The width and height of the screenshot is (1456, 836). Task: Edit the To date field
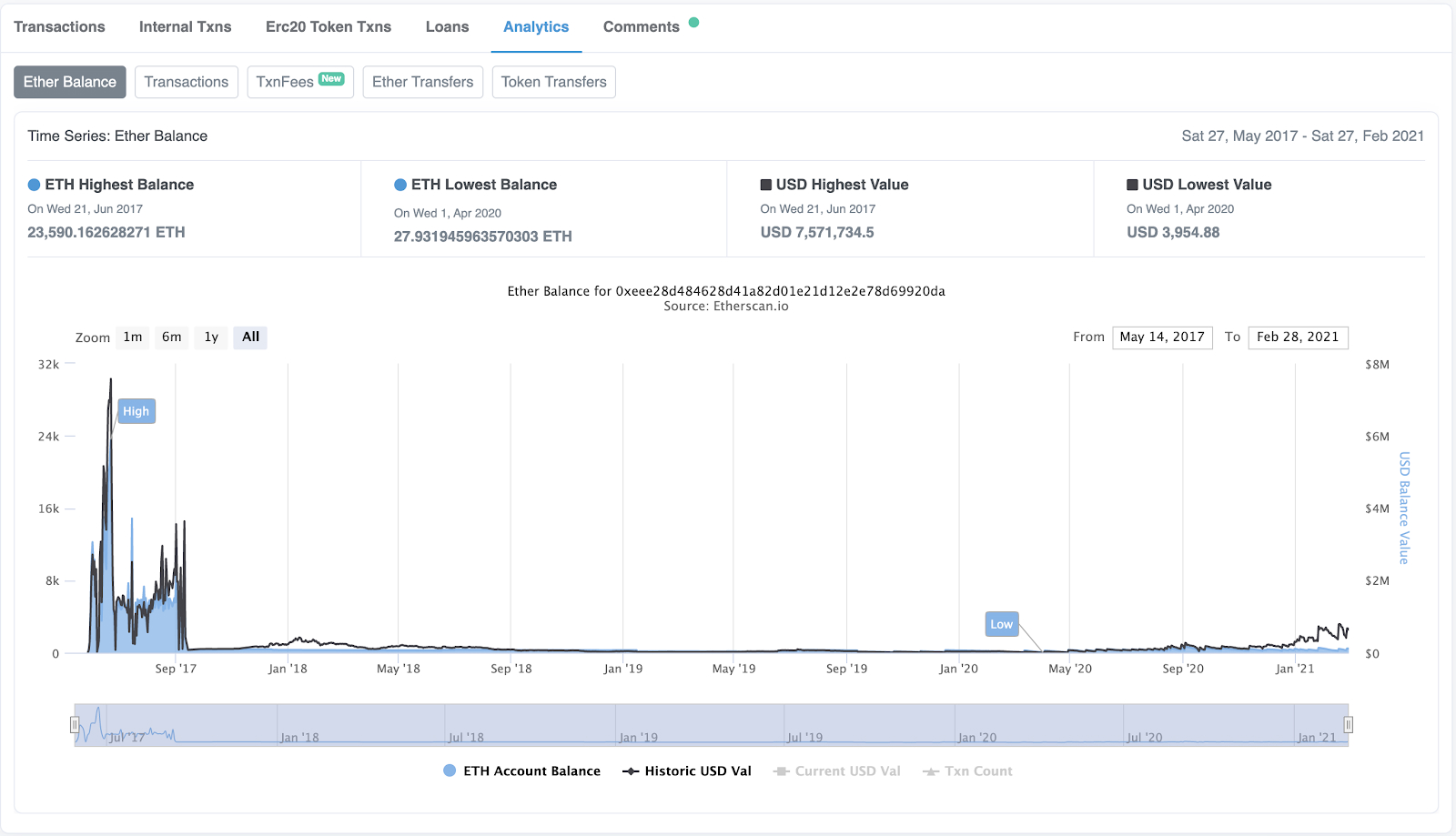point(1298,337)
